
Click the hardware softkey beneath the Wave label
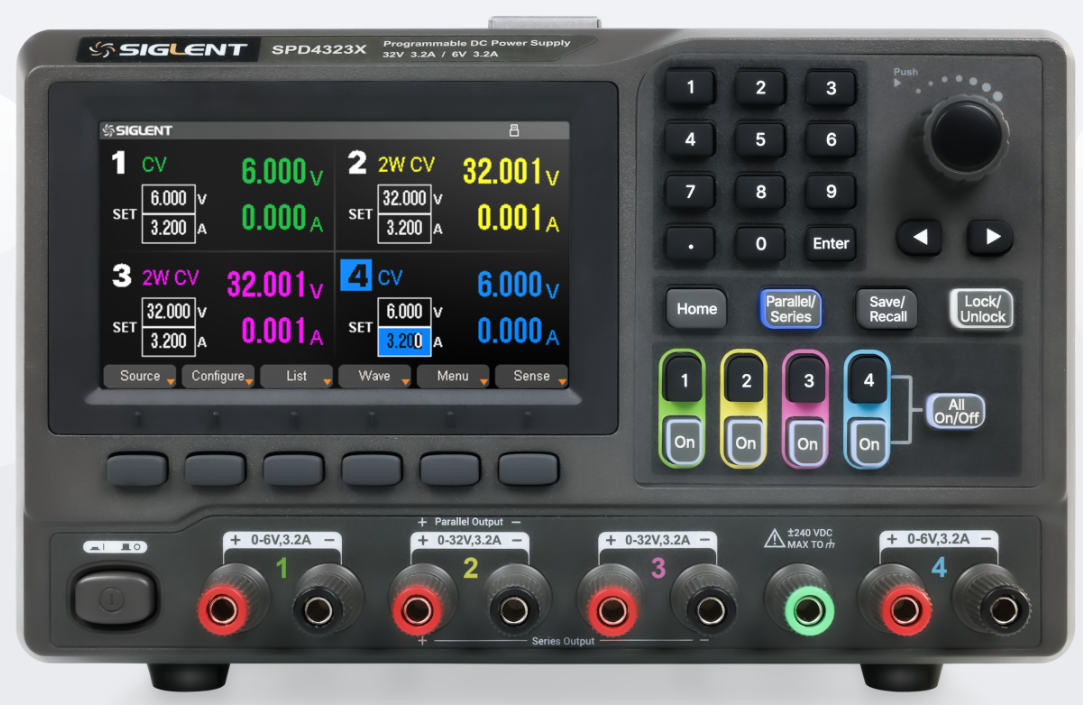pos(372,469)
